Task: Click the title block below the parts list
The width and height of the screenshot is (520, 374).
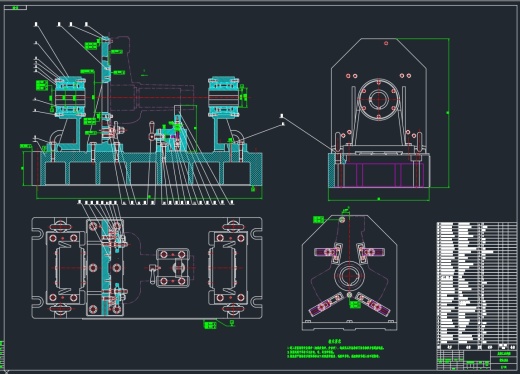Action: pos(477,360)
